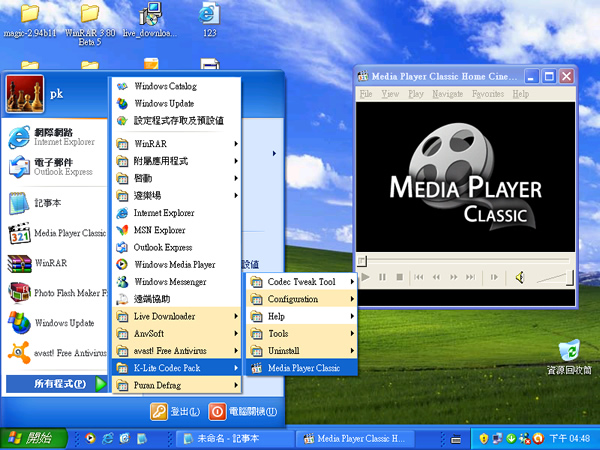Expand the Codec Tweak Tool submenu
Screen dimensions: 600x450
tap(302, 282)
